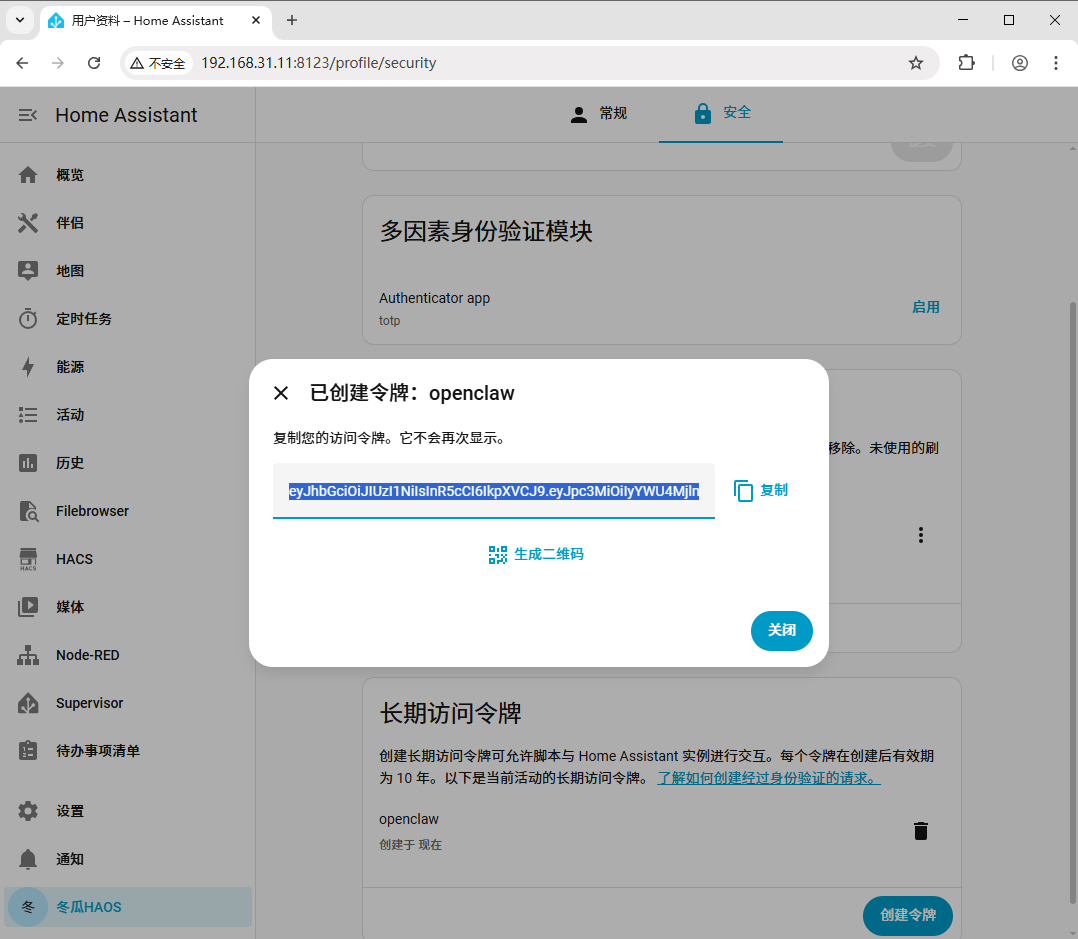Open the browser extensions puzzle icon

point(966,63)
